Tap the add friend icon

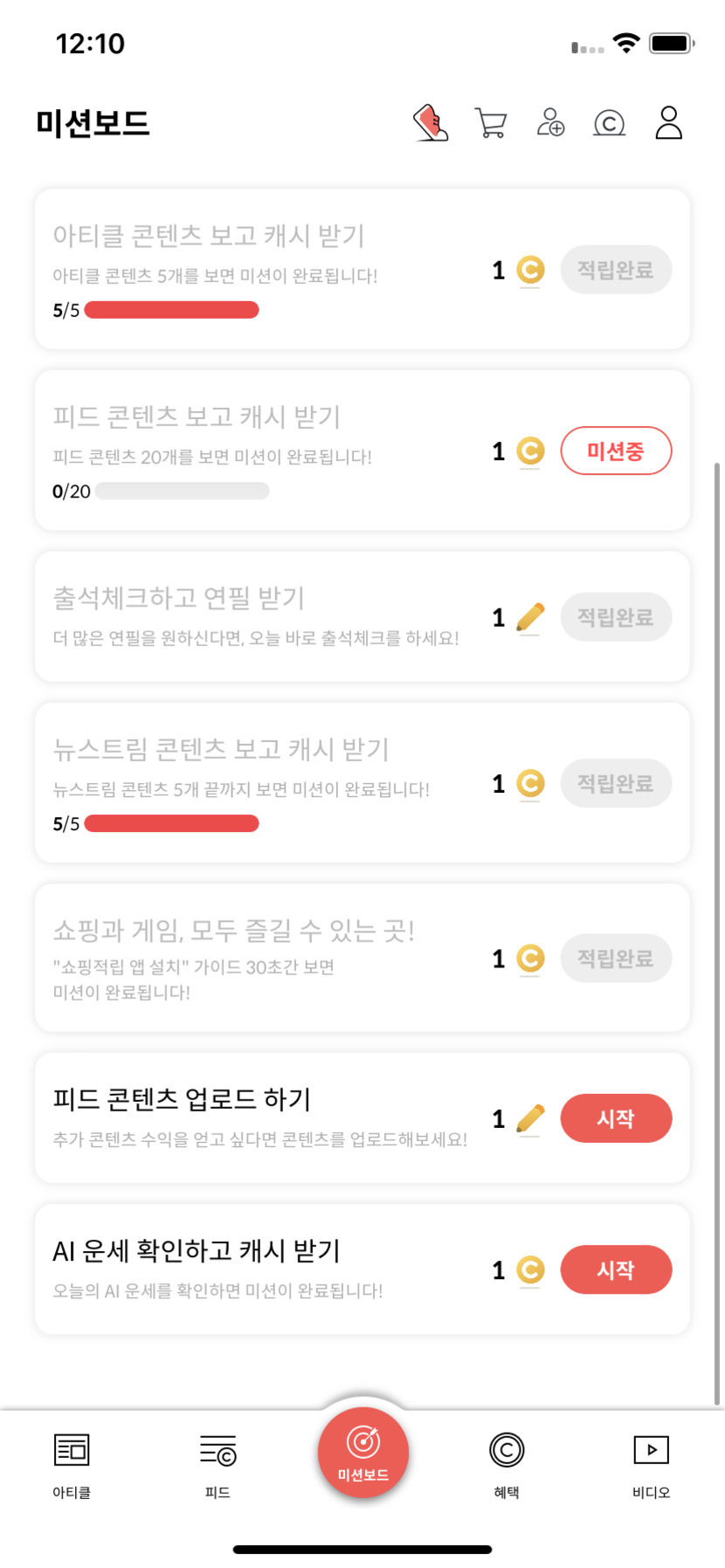[550, 123]
